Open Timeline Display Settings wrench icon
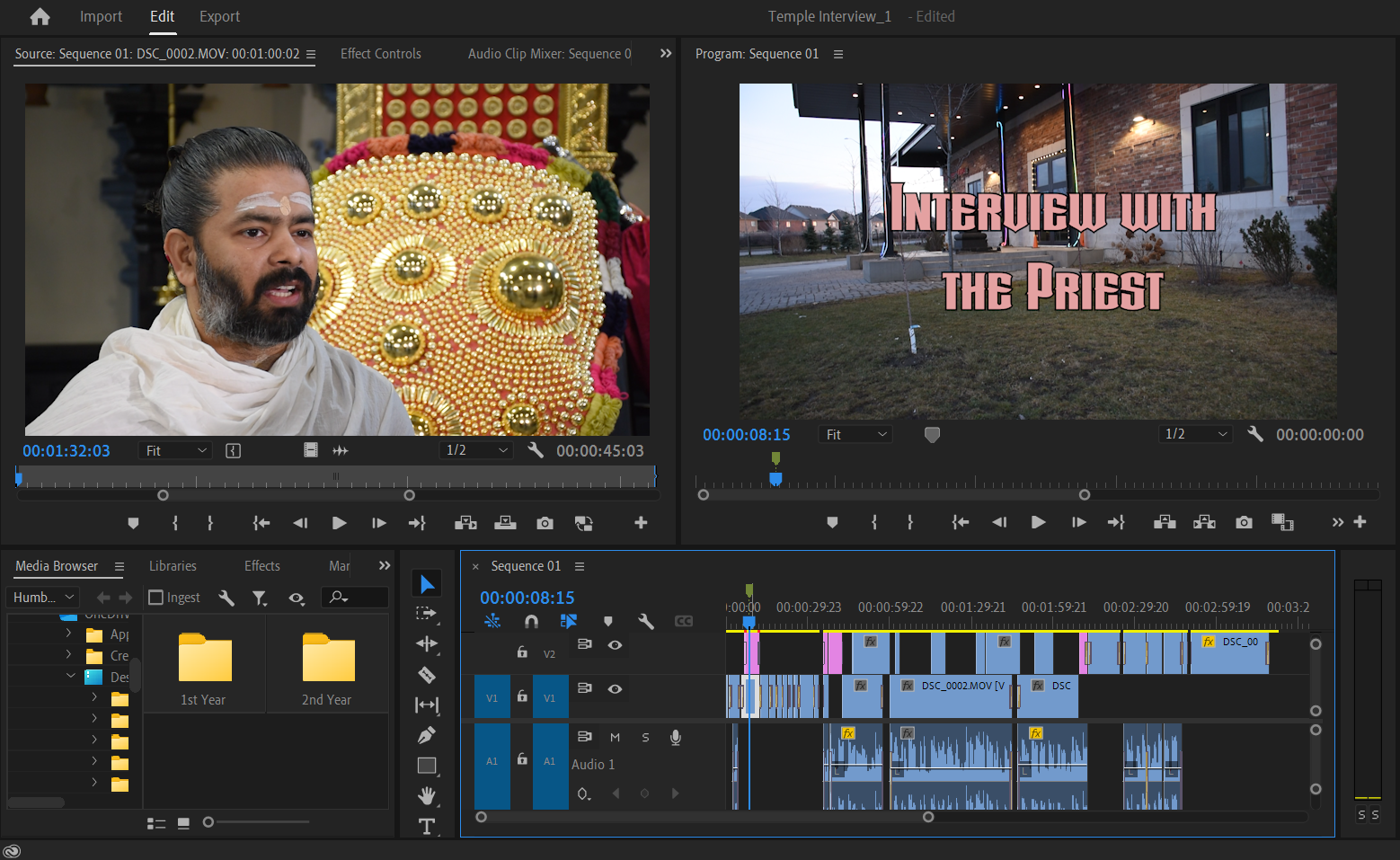The image size is (1400, 860). point(645,620)
